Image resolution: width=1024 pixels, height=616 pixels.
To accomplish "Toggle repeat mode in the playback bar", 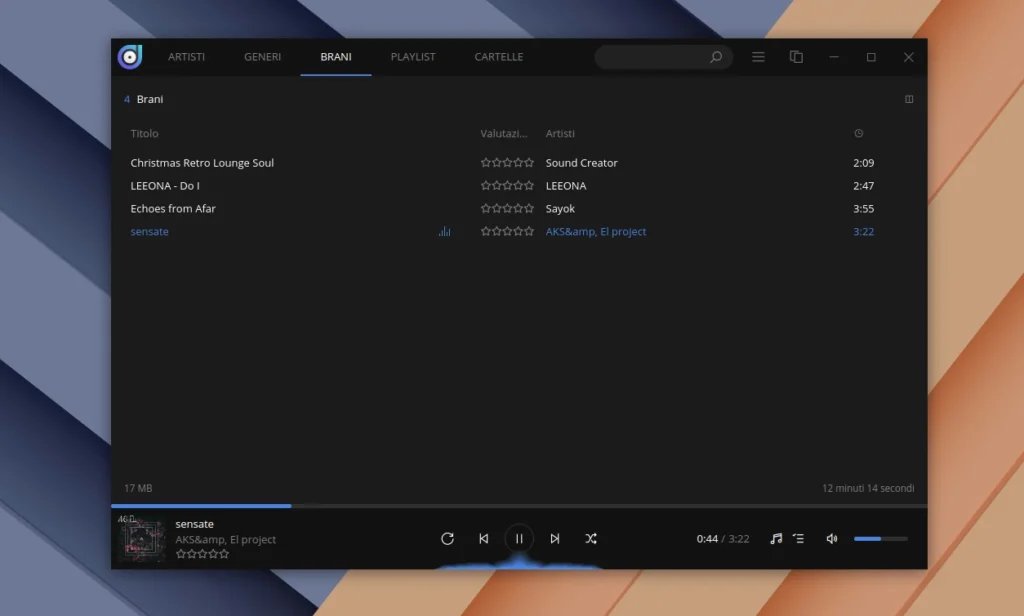I will (447, 538).
